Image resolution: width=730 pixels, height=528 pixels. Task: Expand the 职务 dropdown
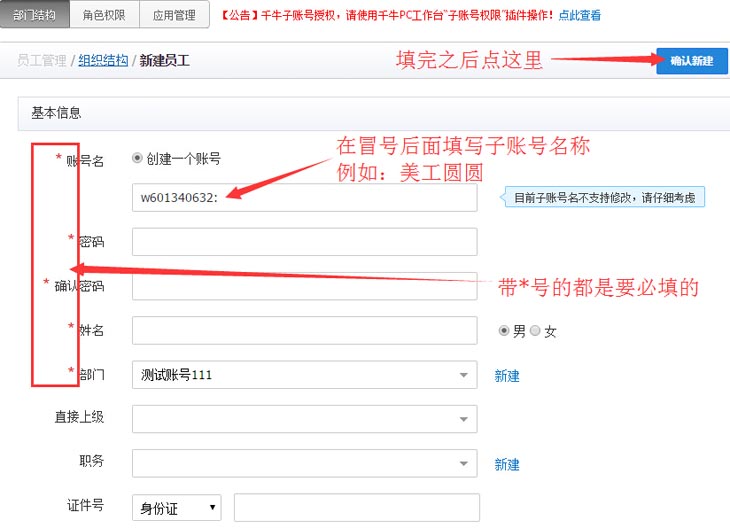(x=304, y=463)
